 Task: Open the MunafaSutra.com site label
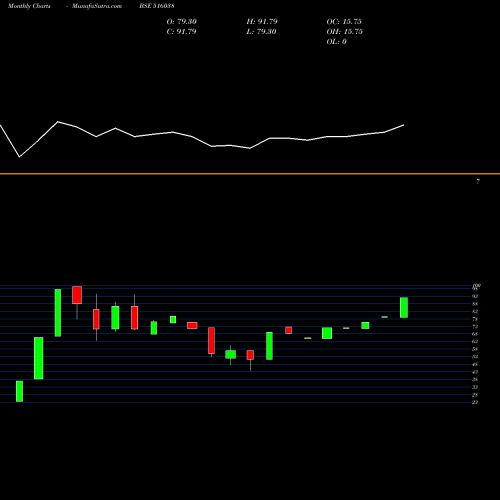point(97,6)
